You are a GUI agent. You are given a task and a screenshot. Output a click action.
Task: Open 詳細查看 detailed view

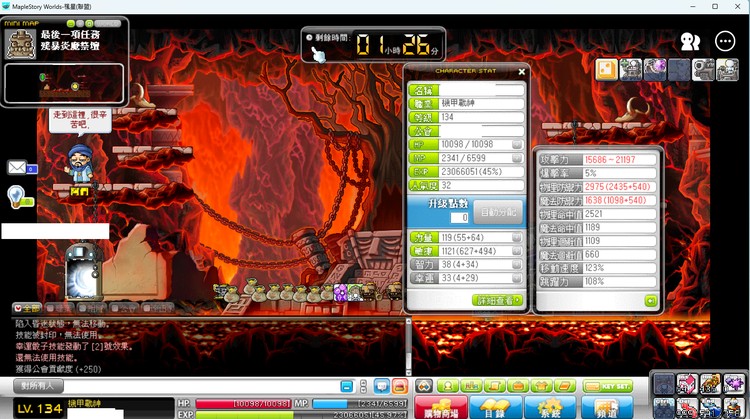coord(497,300)
